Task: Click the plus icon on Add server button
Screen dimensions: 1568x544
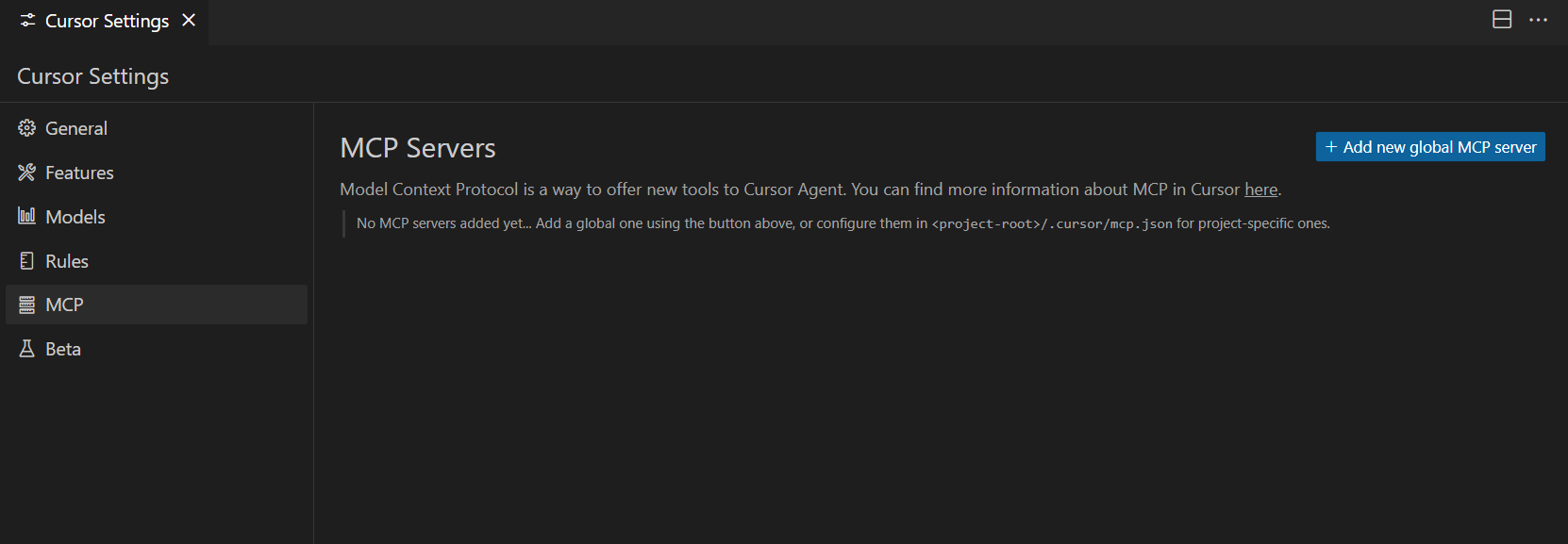Action: (x=1330, y=147)
